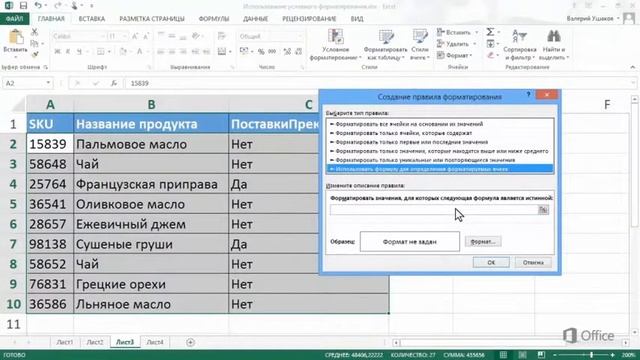Viewport: 640px width, 360px height.
Task: Open borders dropdown in Шрифт group
Action: pyautogui.click(x=109, y=51)
